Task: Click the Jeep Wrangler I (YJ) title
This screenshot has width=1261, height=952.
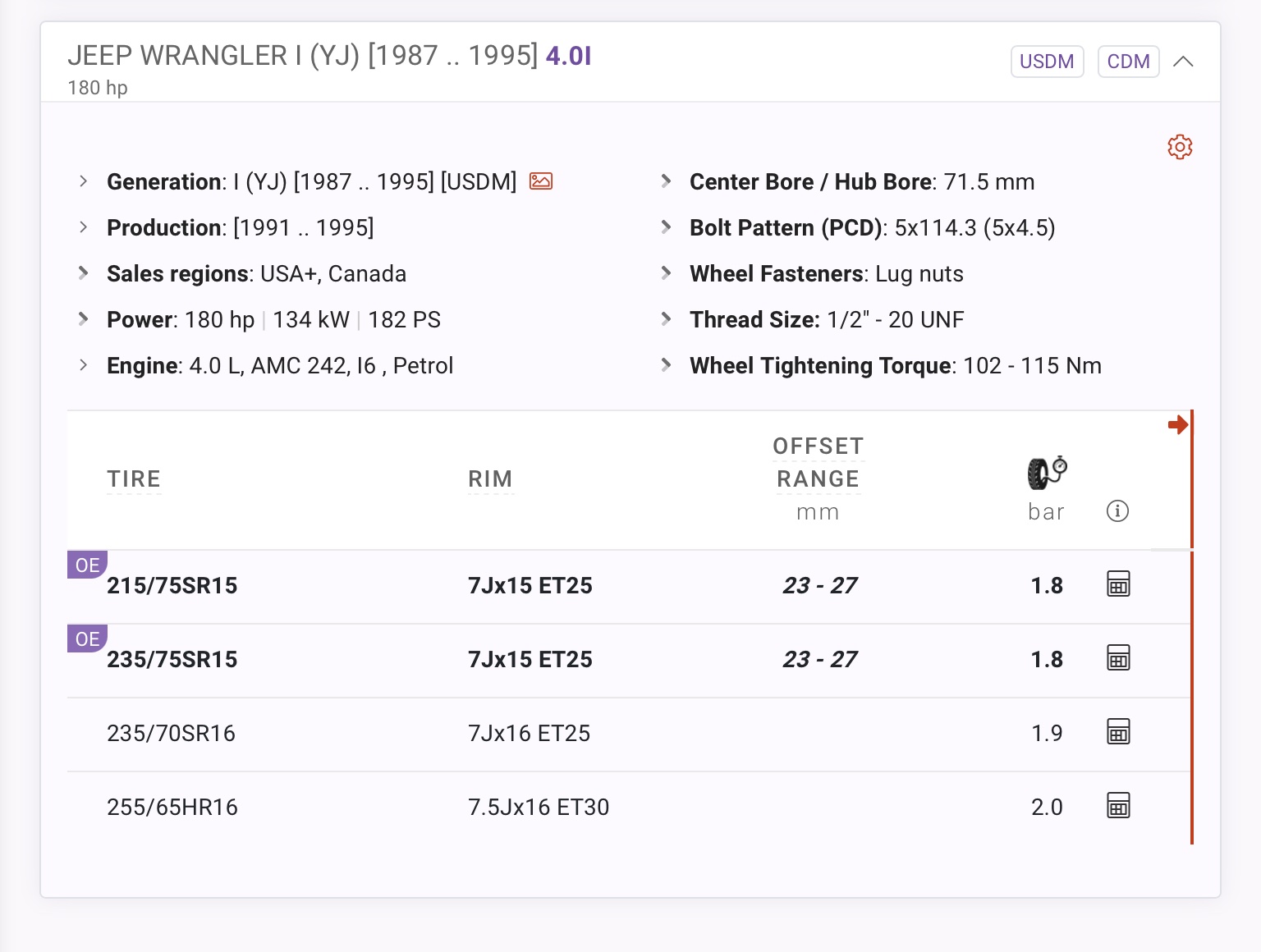Action: click(x=303, y=56)
